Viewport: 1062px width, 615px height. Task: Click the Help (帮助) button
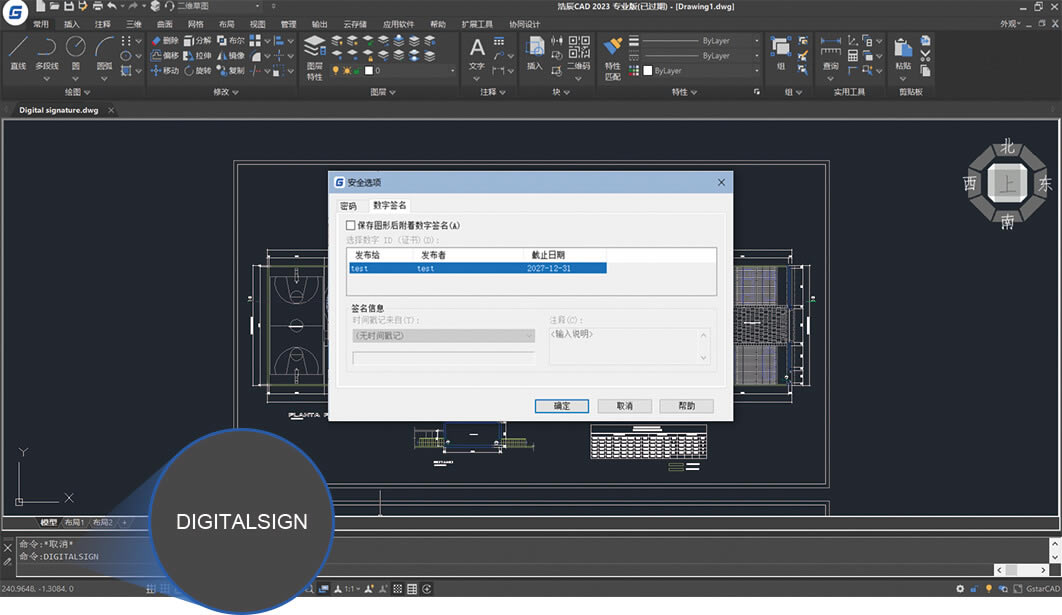pyautogui.click(x=684, y=406)
